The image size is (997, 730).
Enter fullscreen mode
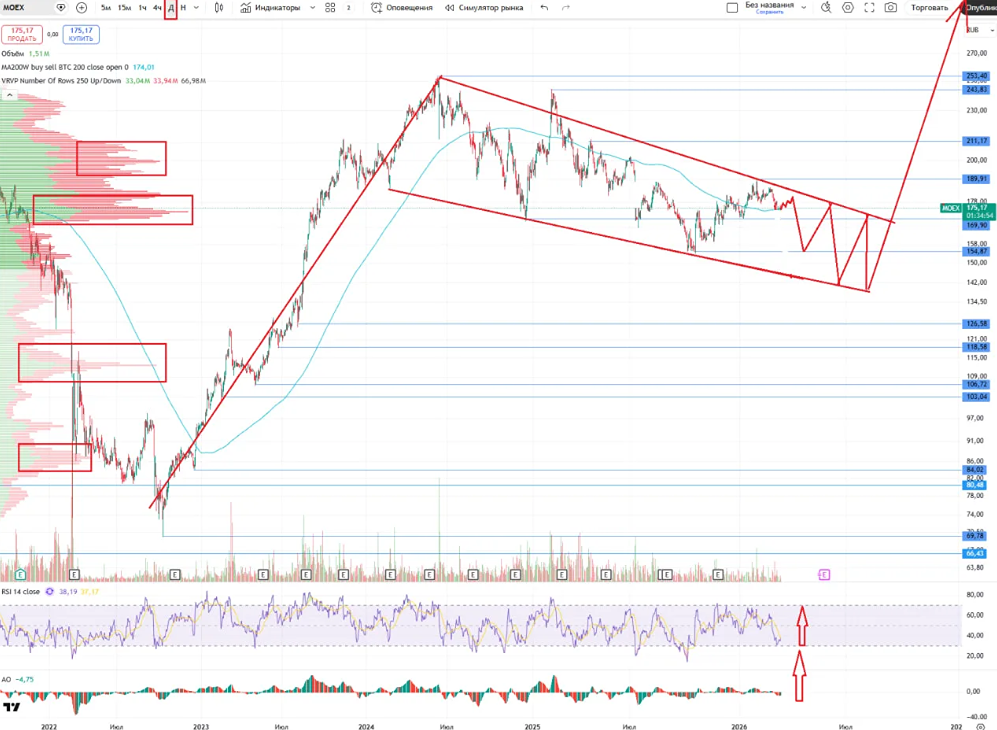869,8
